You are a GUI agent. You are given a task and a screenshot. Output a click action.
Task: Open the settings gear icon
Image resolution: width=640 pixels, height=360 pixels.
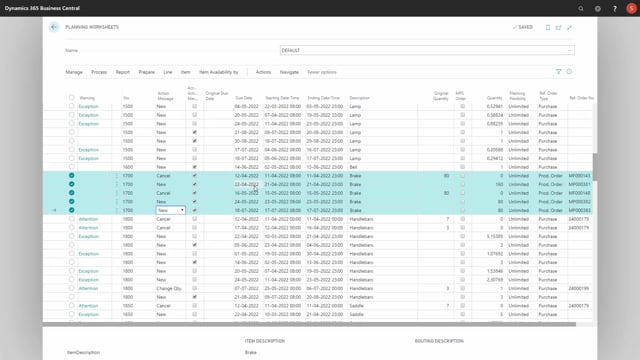(598, 8)
